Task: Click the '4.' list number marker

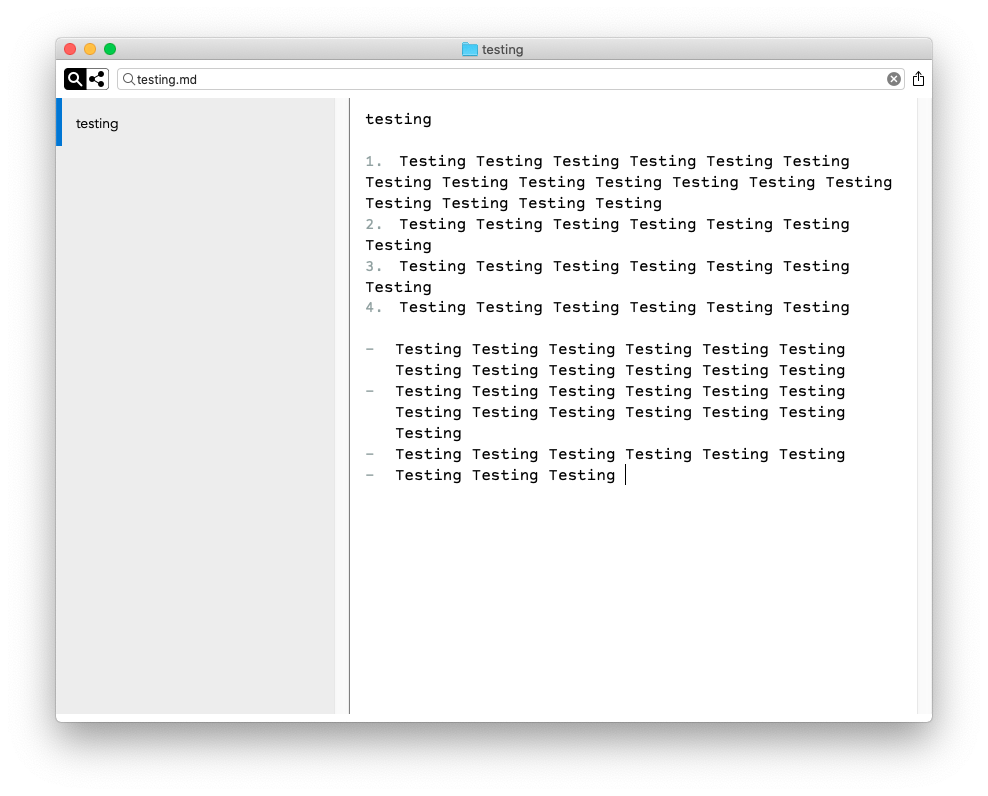Action: coord(374,307)
